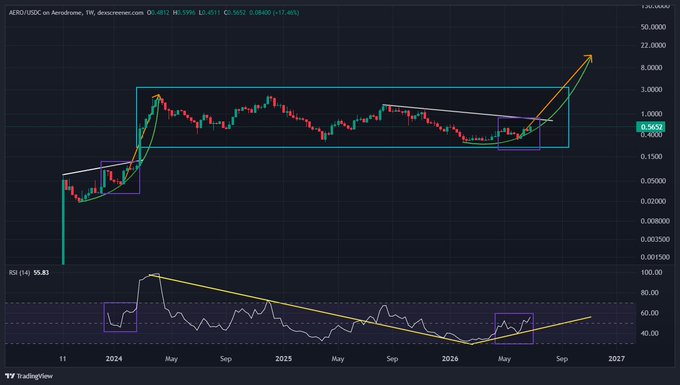Click the TradingView logo
The image size is (680, 385).
click(29, 376)
